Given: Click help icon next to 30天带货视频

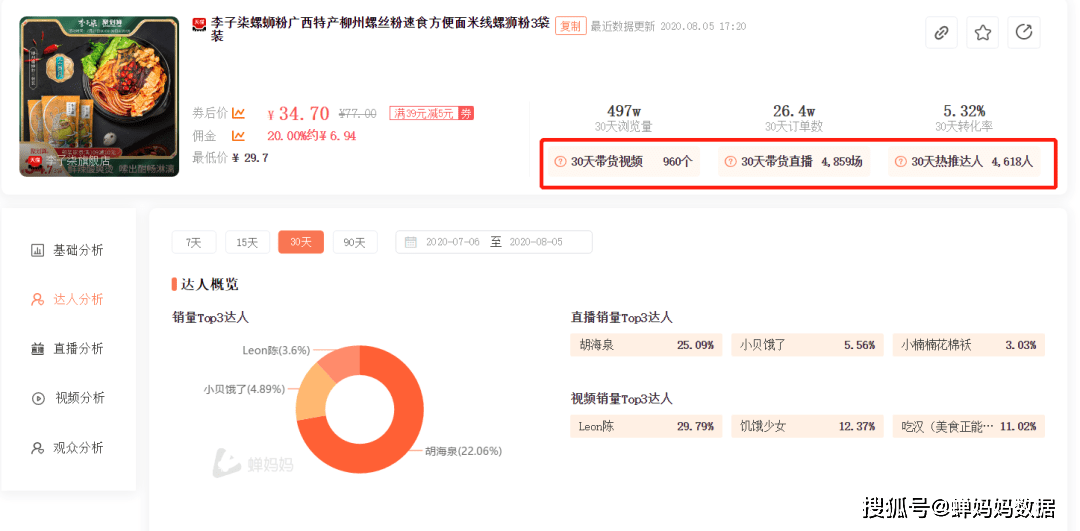Looking at the screenshot, I should [560, 161].
